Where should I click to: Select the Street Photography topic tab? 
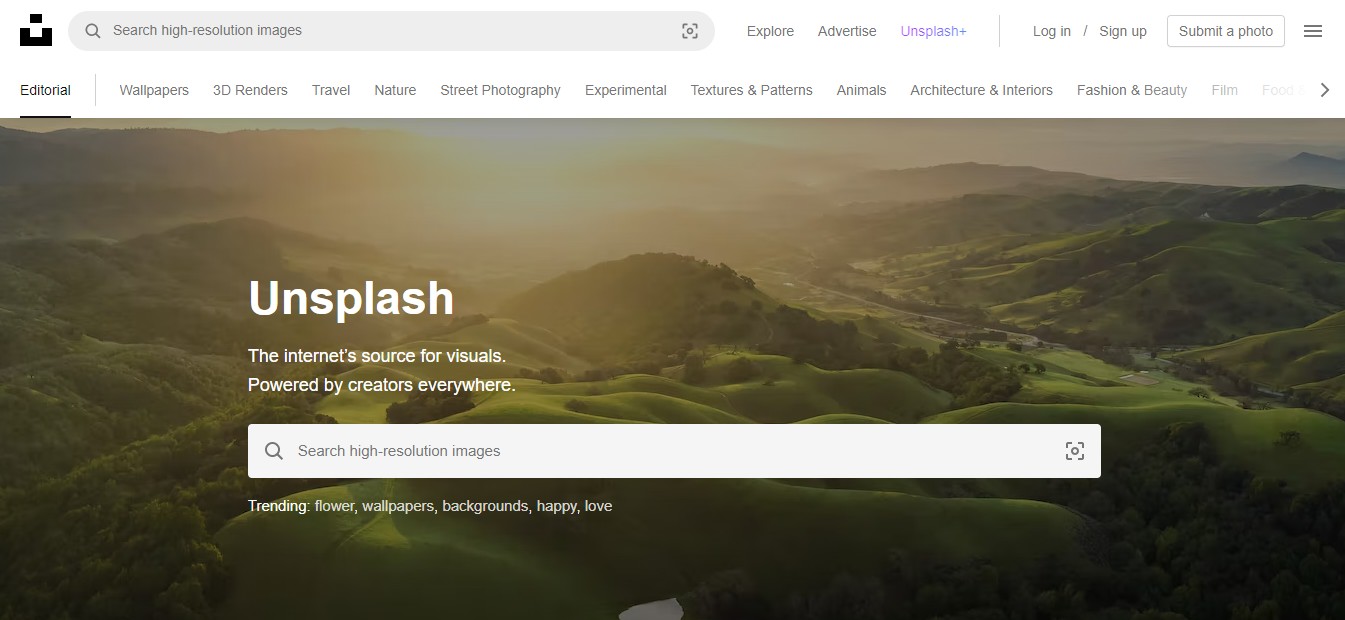point(500,90)
